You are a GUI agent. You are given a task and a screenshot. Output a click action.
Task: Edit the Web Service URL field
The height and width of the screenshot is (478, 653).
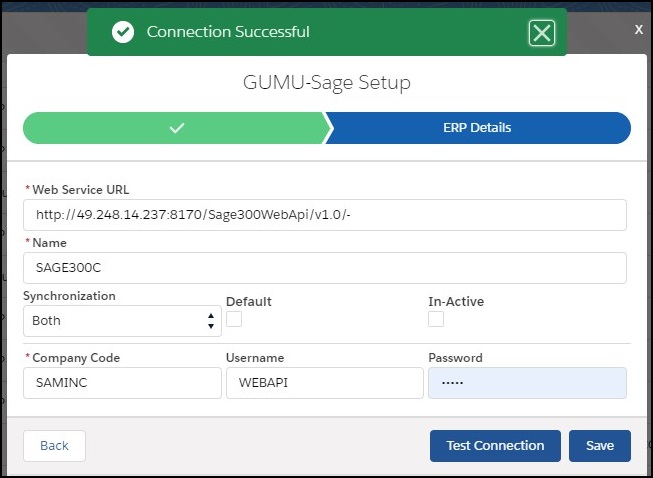[x=325, y=215]
